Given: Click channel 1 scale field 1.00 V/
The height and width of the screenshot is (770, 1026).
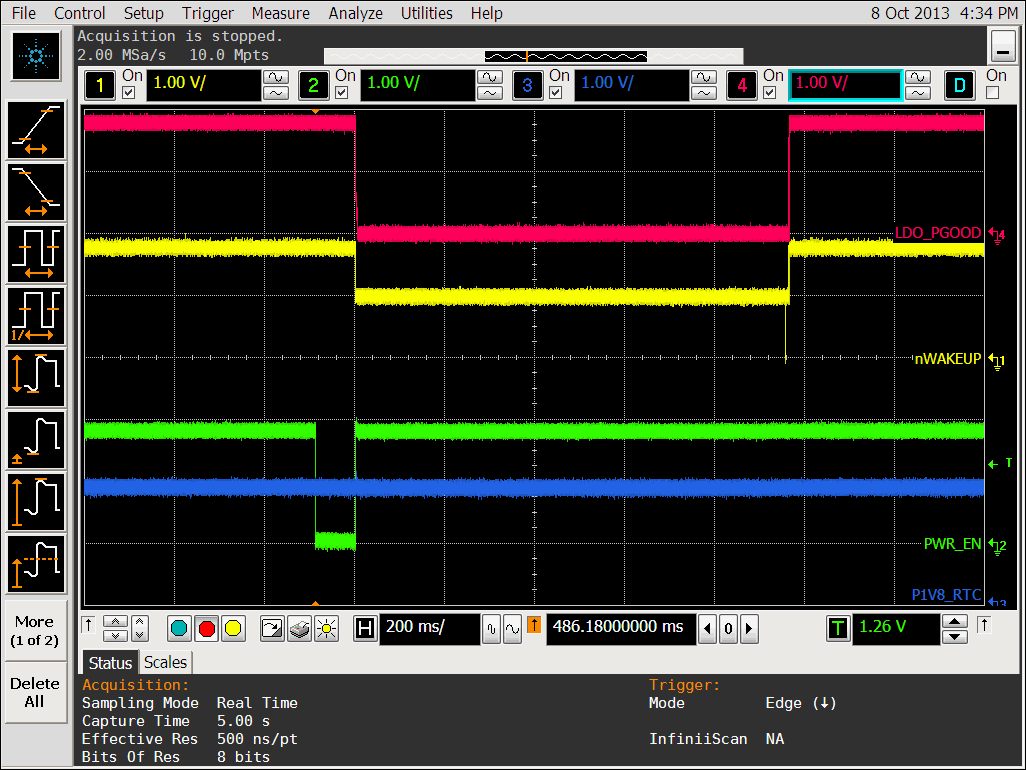Looking at the screenshot, I should point(203,85).
